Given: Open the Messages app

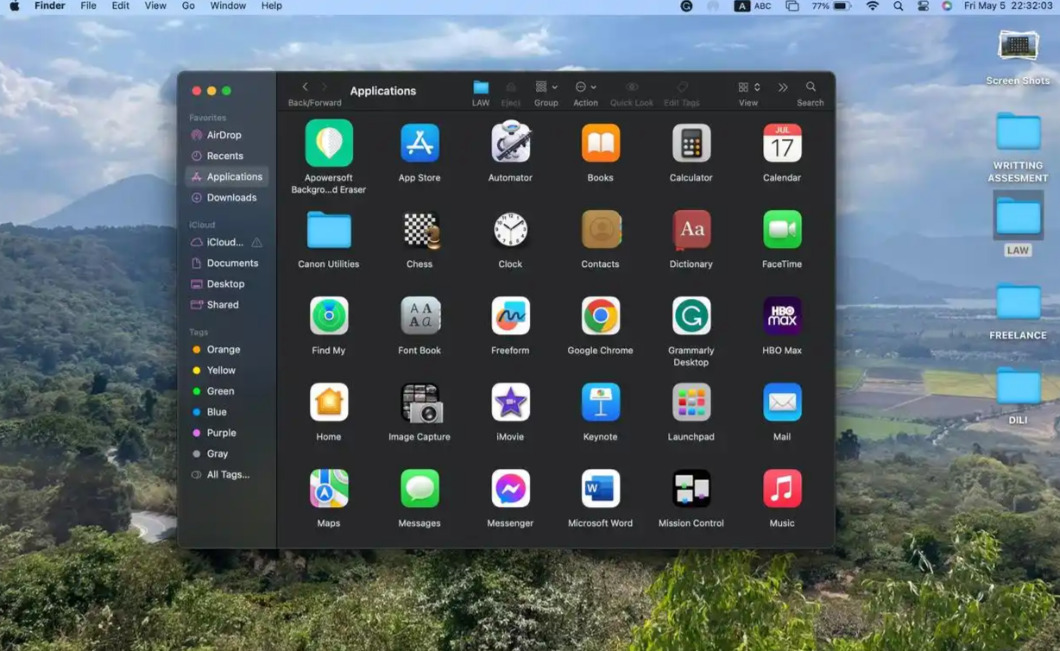Looking at the screenshot, I should (420, 488).
